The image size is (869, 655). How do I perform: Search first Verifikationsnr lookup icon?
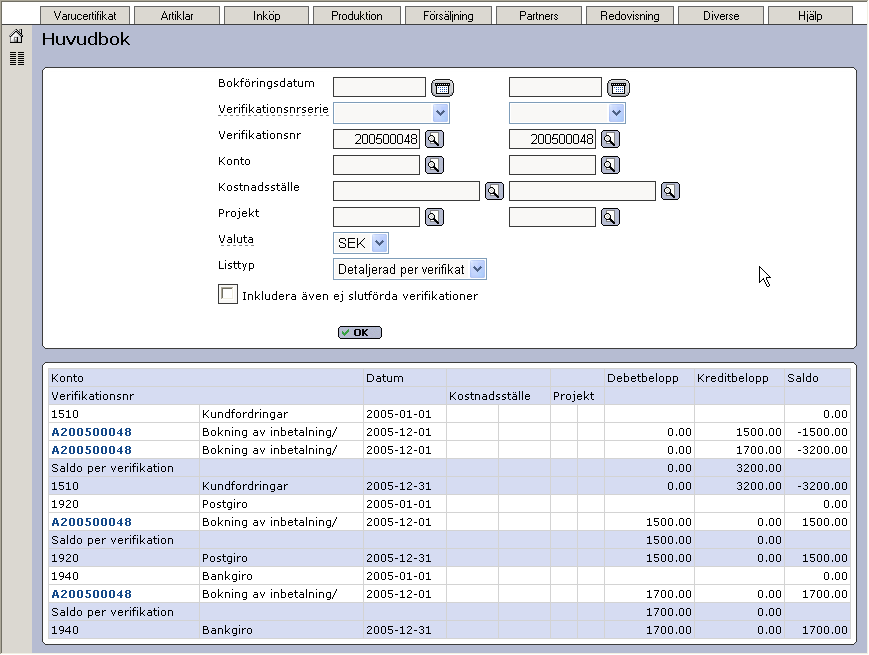click(x=434, y=139)
